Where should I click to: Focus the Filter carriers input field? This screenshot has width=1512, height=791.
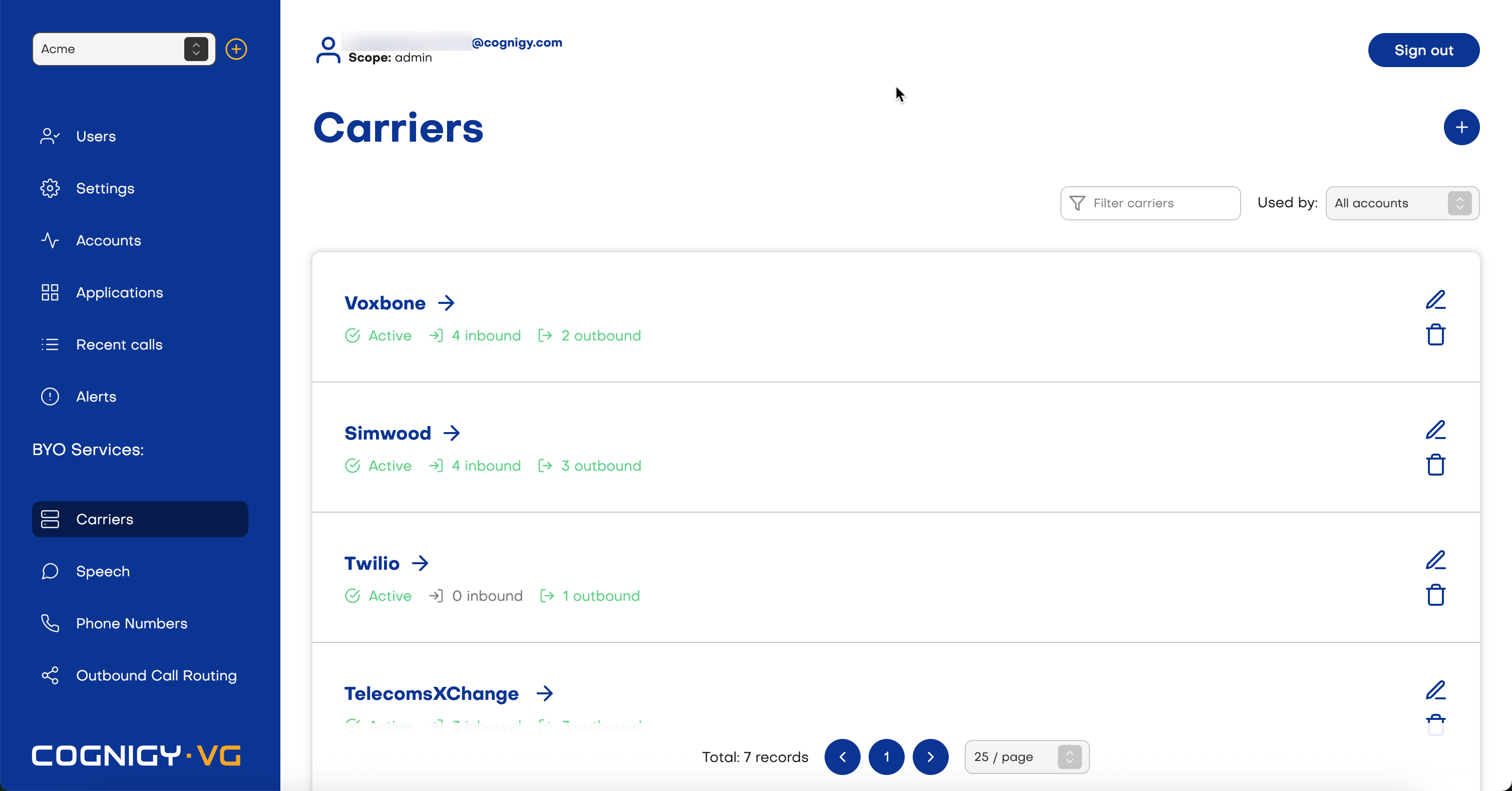1150,203
